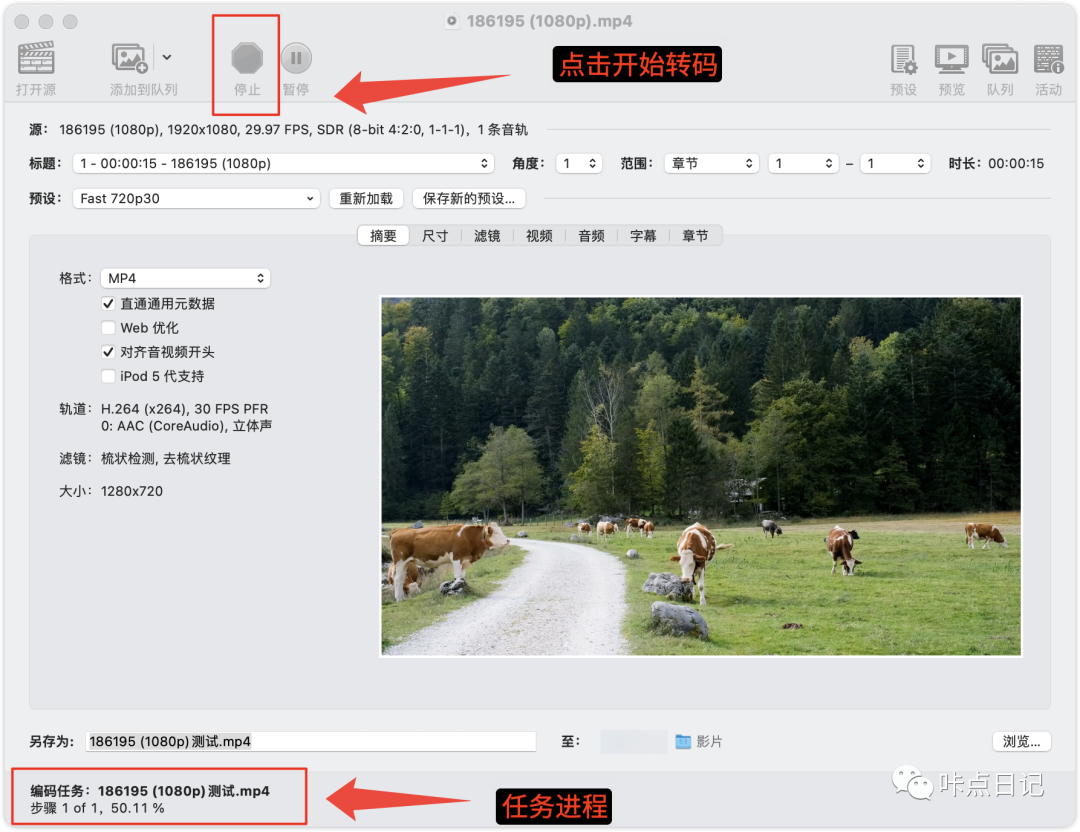Click the Open Source (打开源) clapperboard icon
The image size is (1080, 832).
tap(36, 60)
